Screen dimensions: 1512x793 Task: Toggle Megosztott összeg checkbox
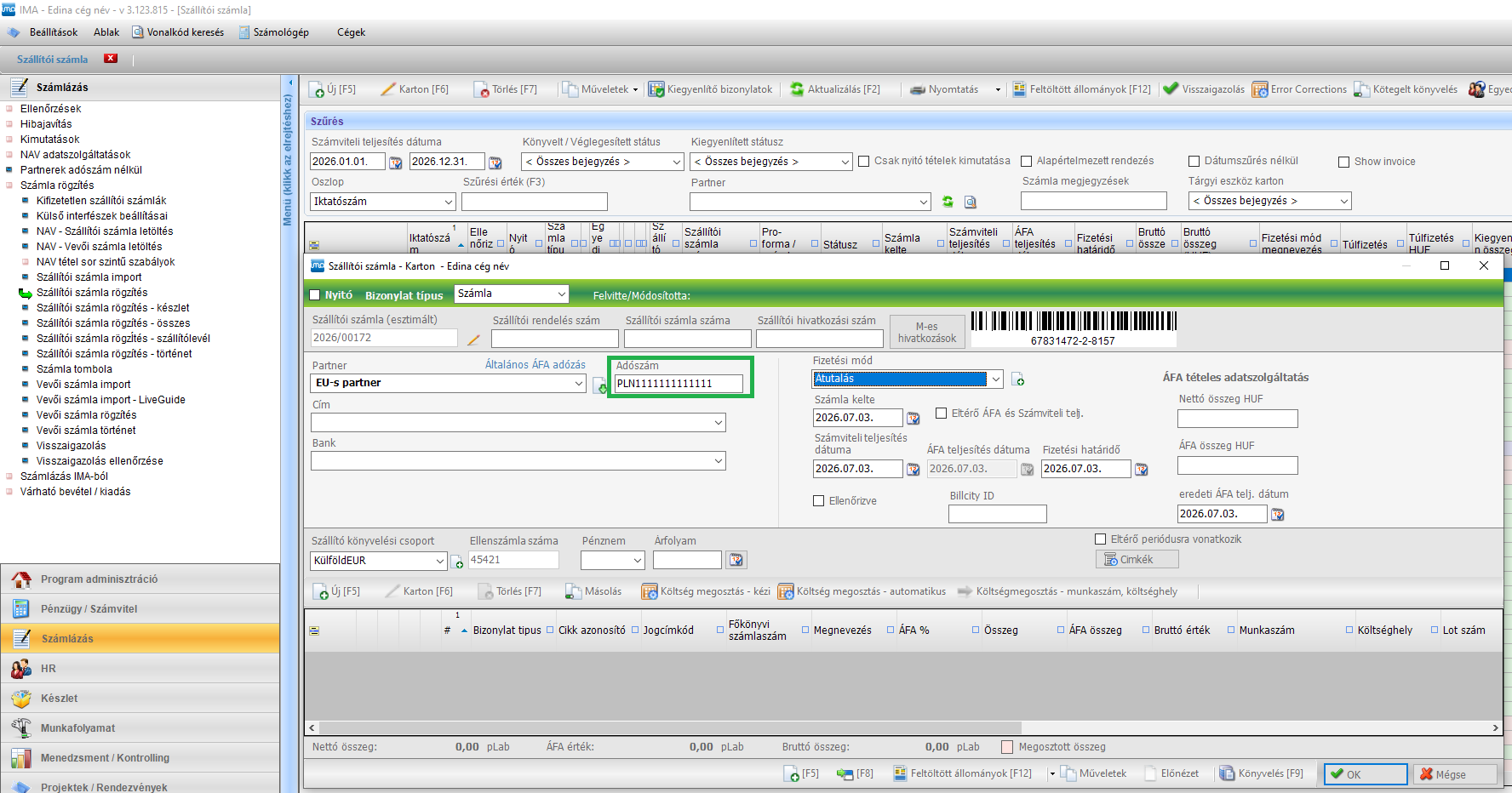point(1007,747)
